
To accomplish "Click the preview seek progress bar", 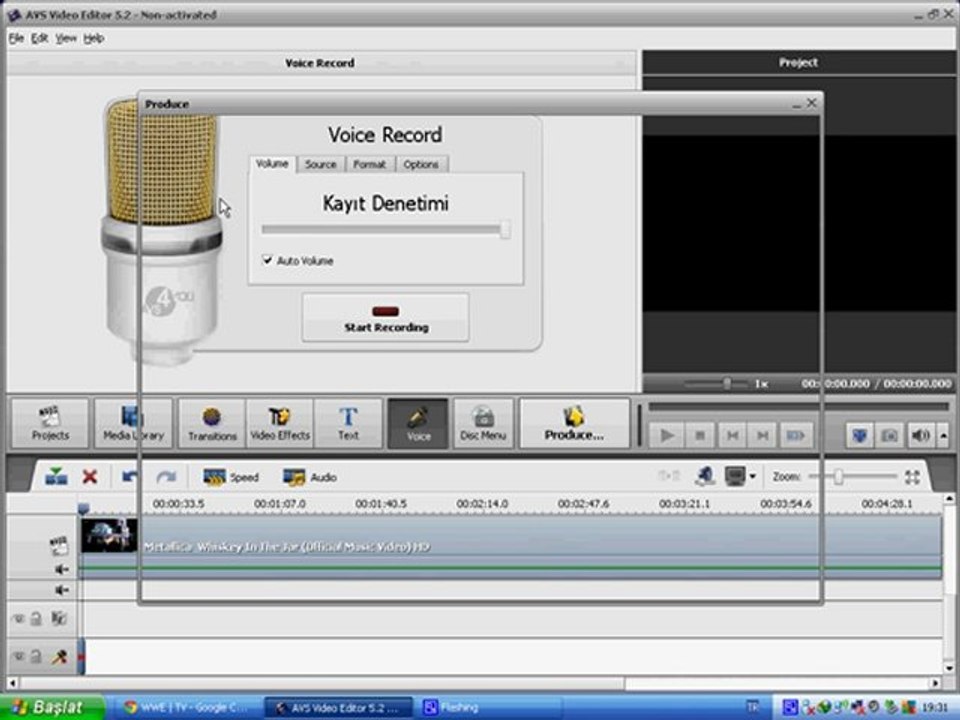I will (x=798, y=407).
